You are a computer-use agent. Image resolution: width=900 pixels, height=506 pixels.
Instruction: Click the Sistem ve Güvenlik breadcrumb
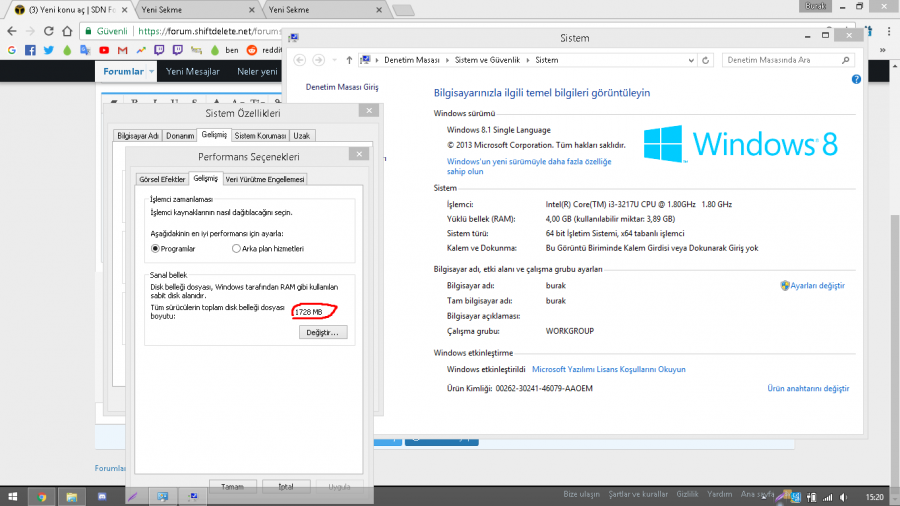pyautogui.click(x=487, y=60)
